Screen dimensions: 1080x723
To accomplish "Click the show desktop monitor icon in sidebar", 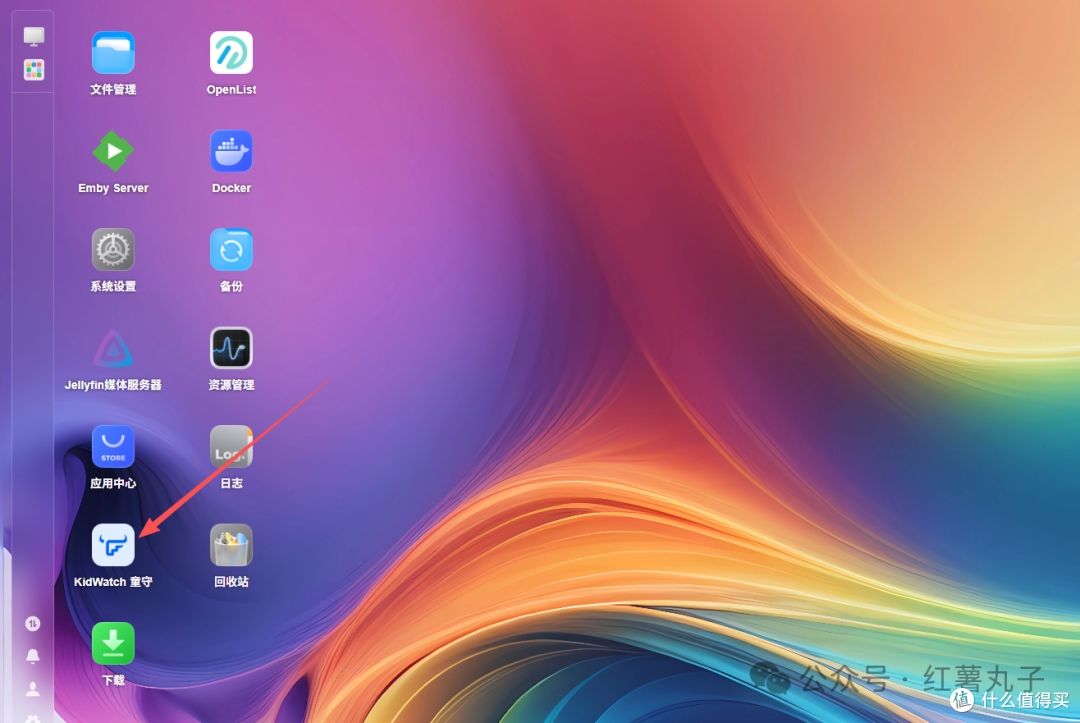I will pyautogui.click(x=34, y=36).
